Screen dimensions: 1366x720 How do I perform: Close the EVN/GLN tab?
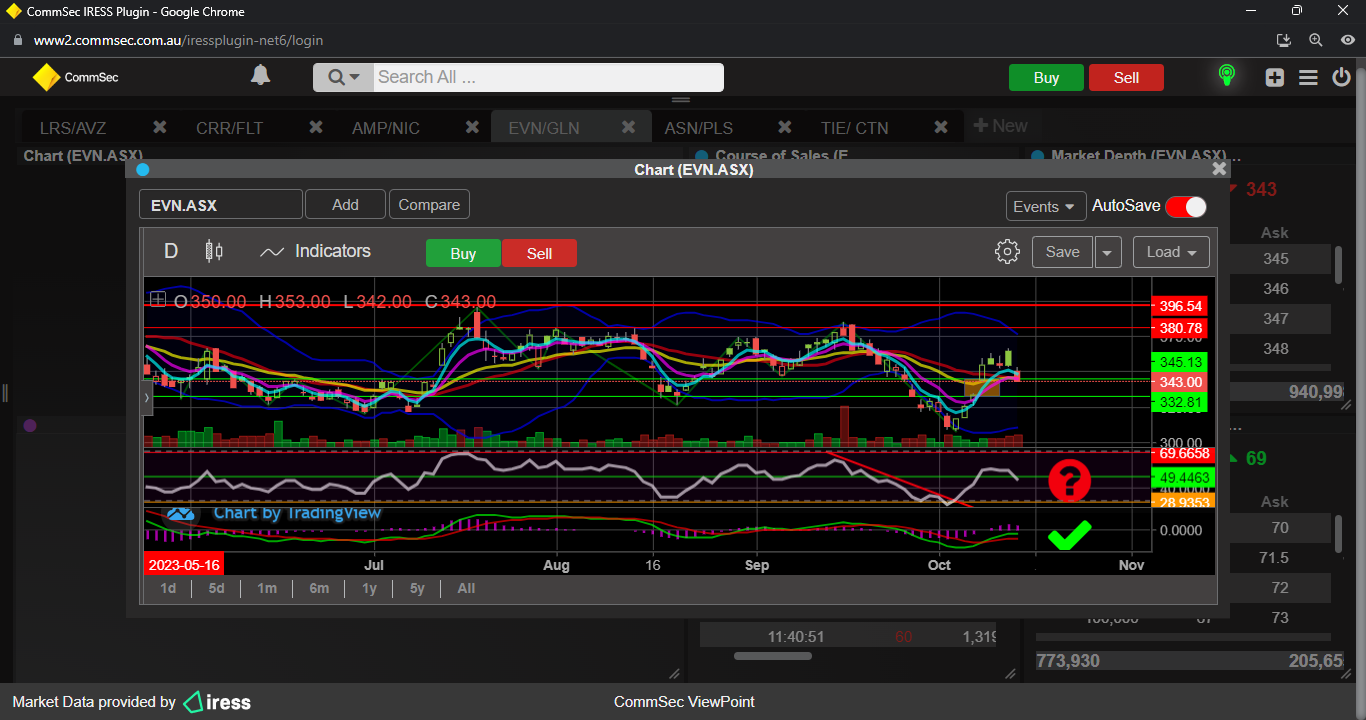(629, 127)
